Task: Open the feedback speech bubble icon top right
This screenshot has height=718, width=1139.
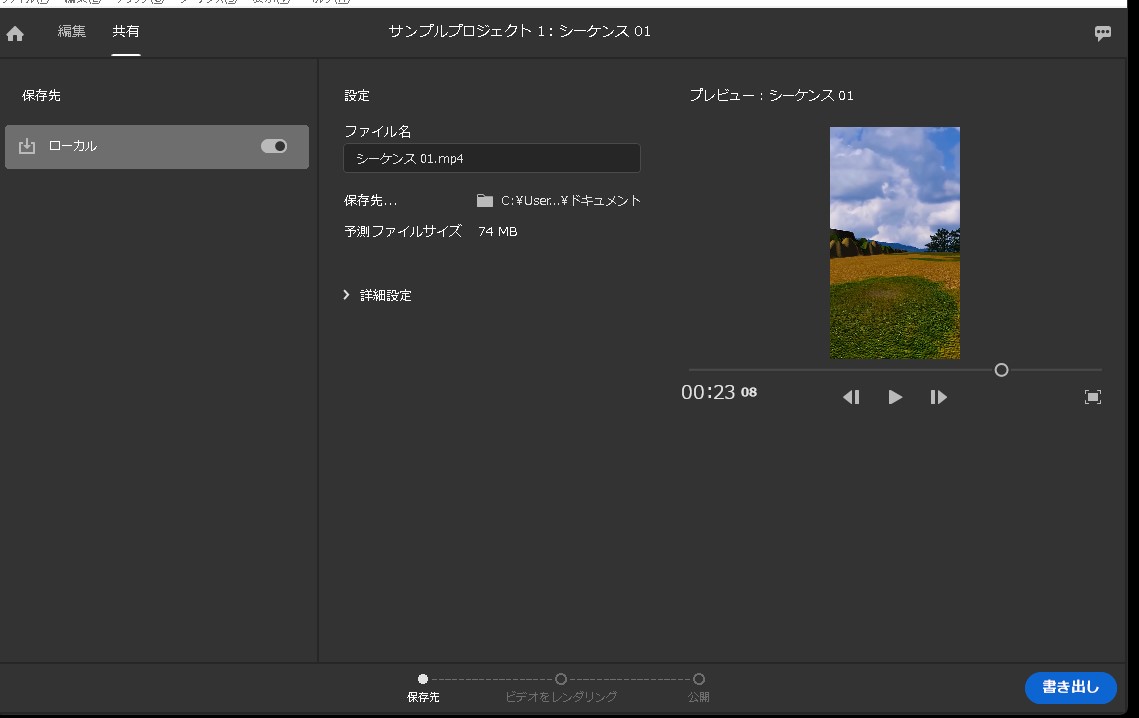Action: tap(1102, 33)
